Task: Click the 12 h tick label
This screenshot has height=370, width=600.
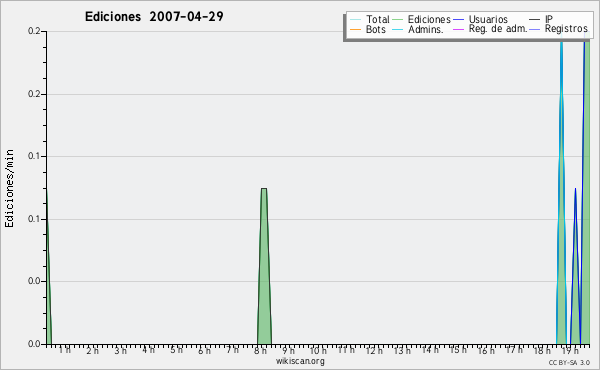Action: pos(374,350)
